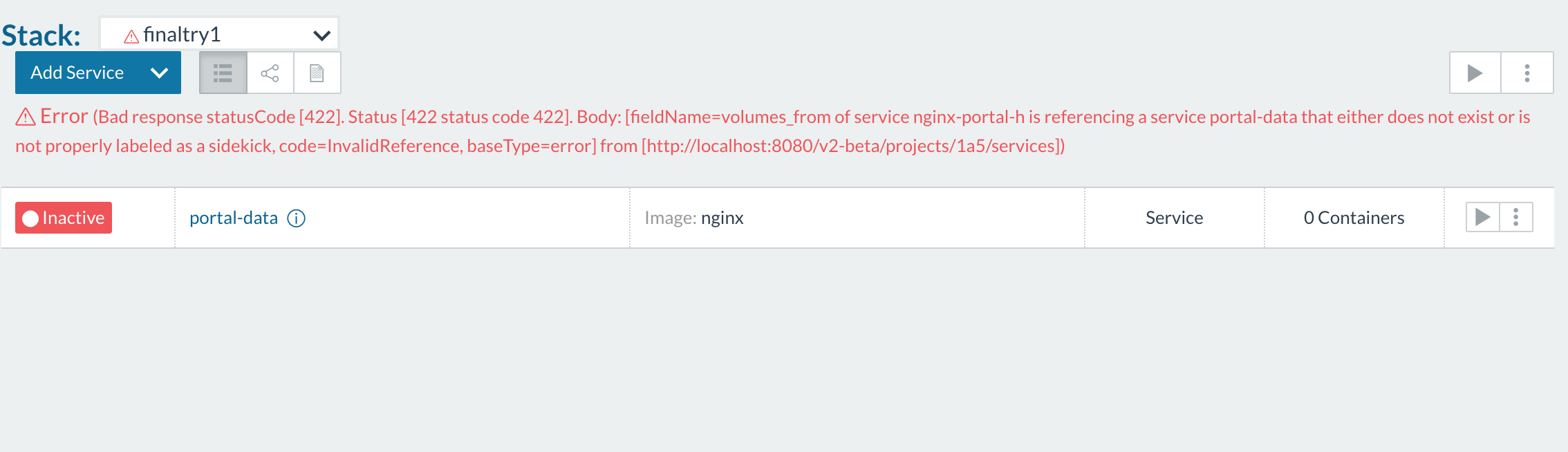The image size is (1568, 452).
Task: Click the Add Service button
Action: pyautogui.click(x=76, y=72)
